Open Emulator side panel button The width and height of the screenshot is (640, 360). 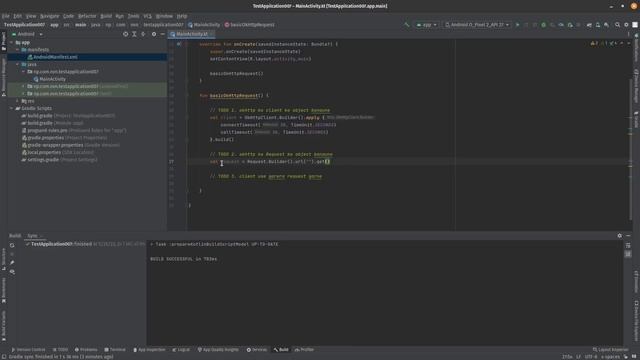click(x=636, y=282)
